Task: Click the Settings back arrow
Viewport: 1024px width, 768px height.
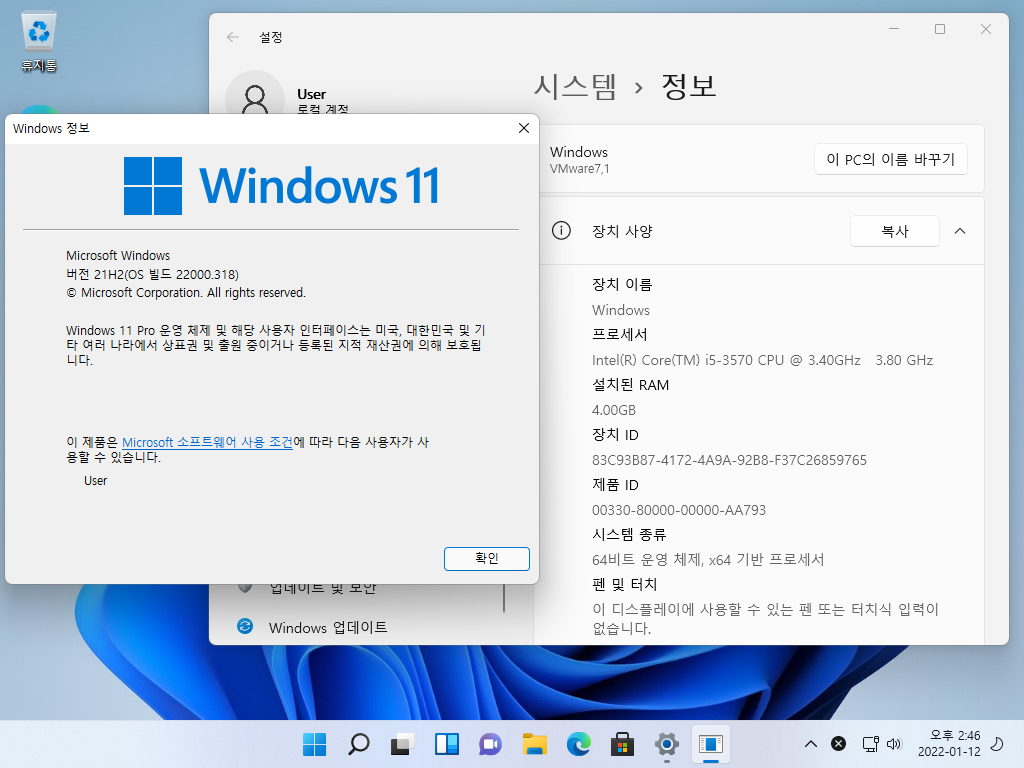Action: point(232,37)
